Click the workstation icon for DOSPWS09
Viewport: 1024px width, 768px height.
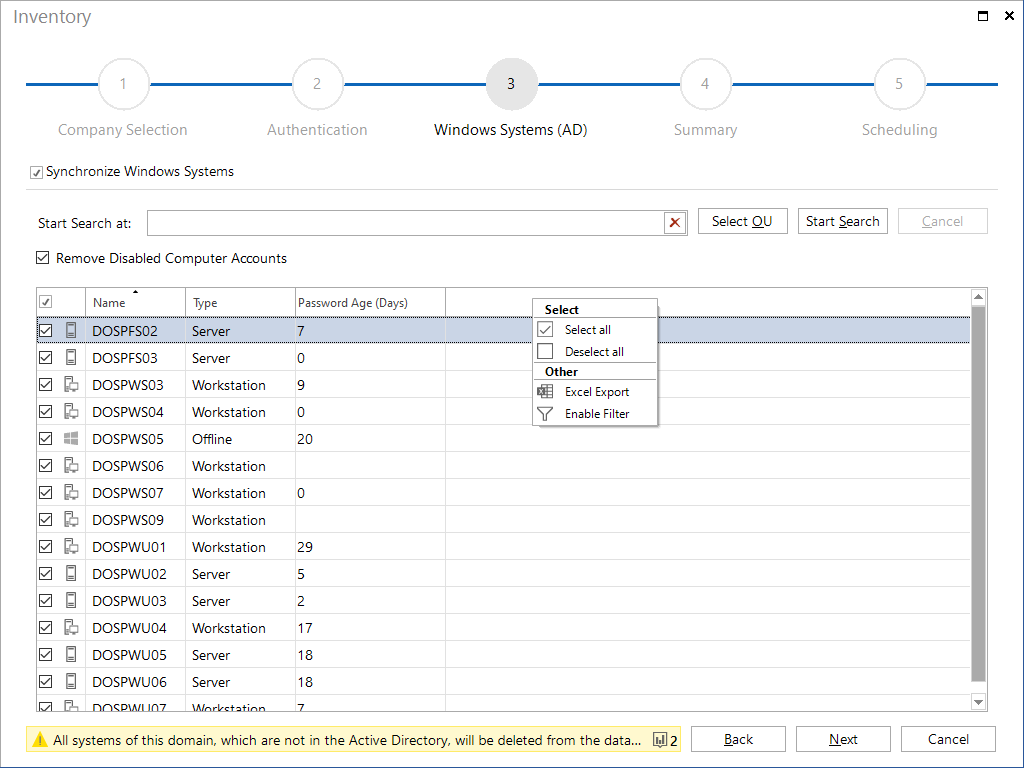pyautogui.click(x=71, y=520)
